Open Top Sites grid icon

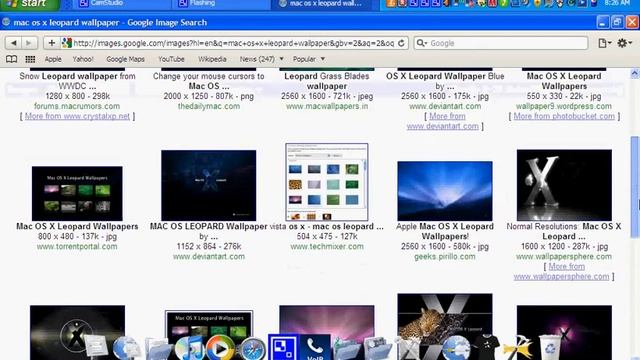pyautogui.click(x=30, y=59)
